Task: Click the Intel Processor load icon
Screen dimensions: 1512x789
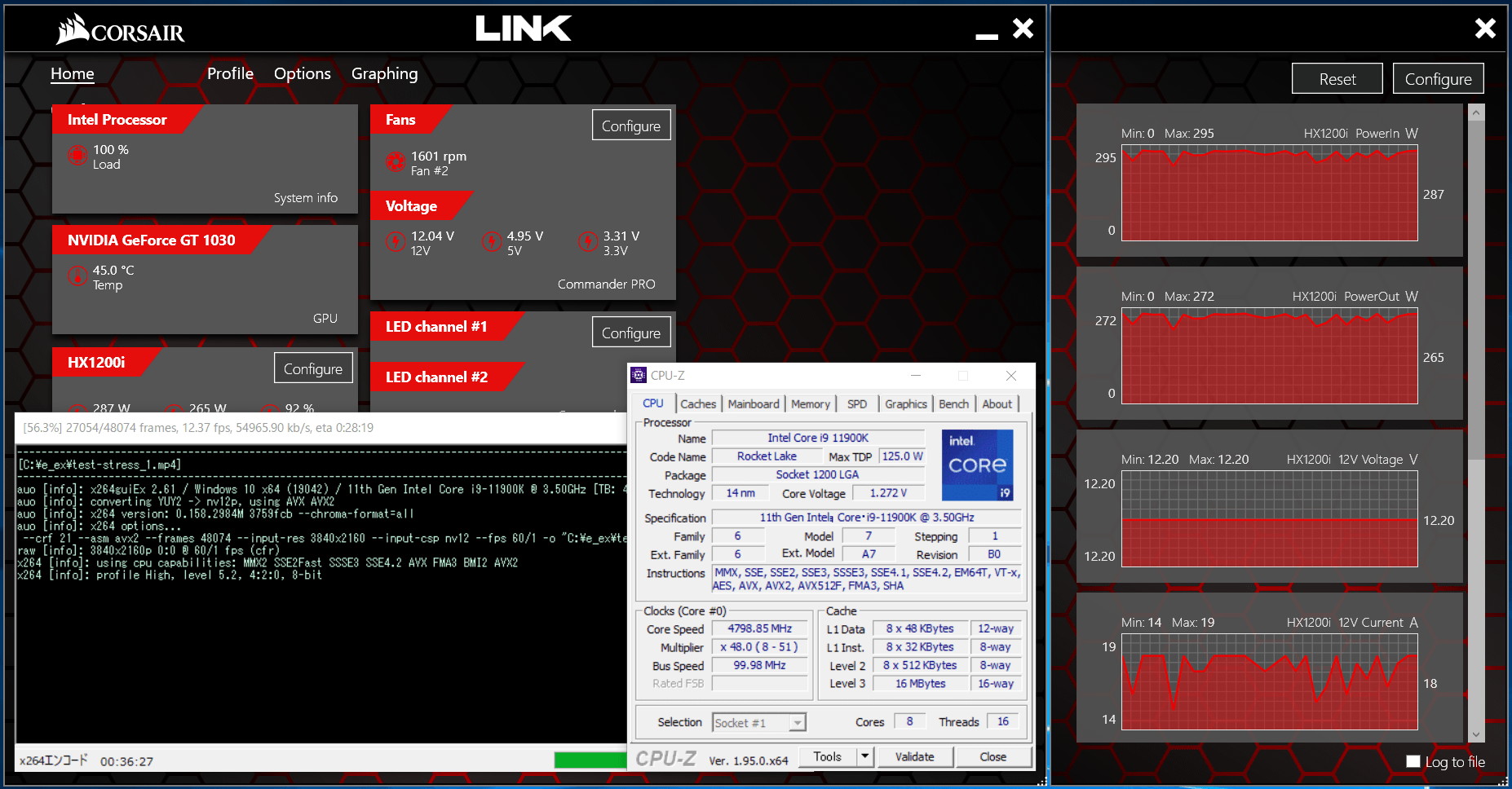Action: pyautogui.click(x=77, y=155)
